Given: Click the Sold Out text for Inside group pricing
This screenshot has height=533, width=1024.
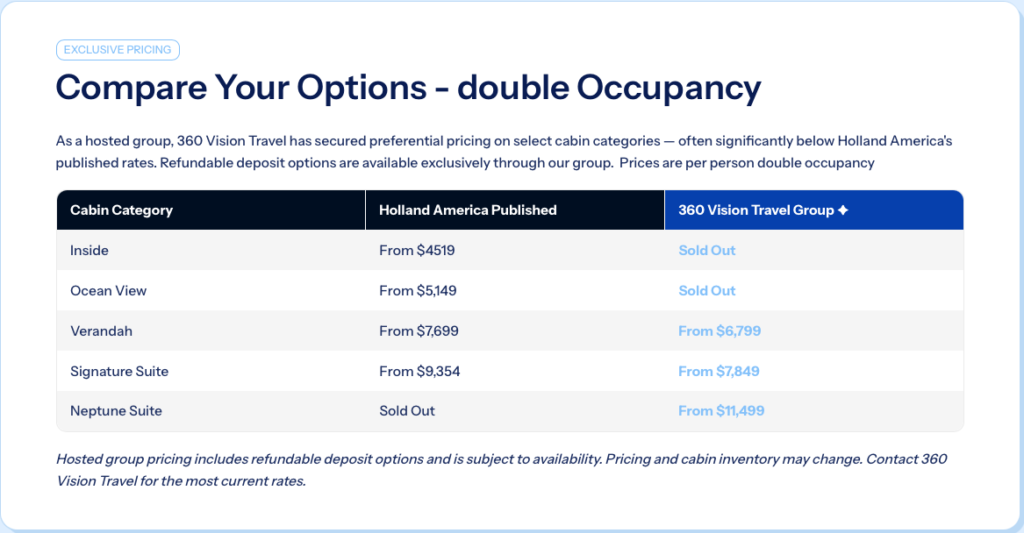Looking at the screenshot, I should point(707,250).
